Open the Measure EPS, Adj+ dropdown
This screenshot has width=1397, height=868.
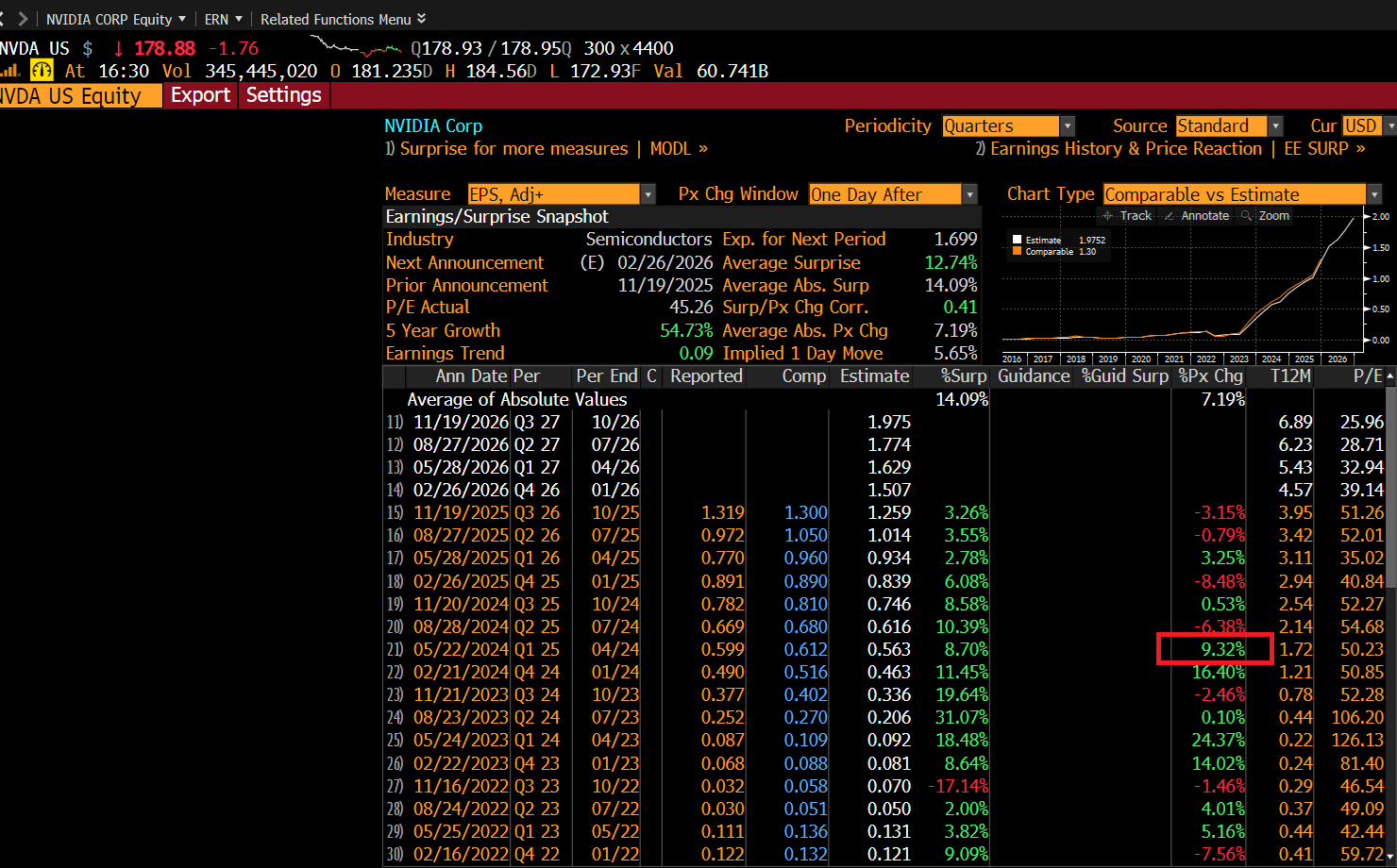click(x=648, y=194)
